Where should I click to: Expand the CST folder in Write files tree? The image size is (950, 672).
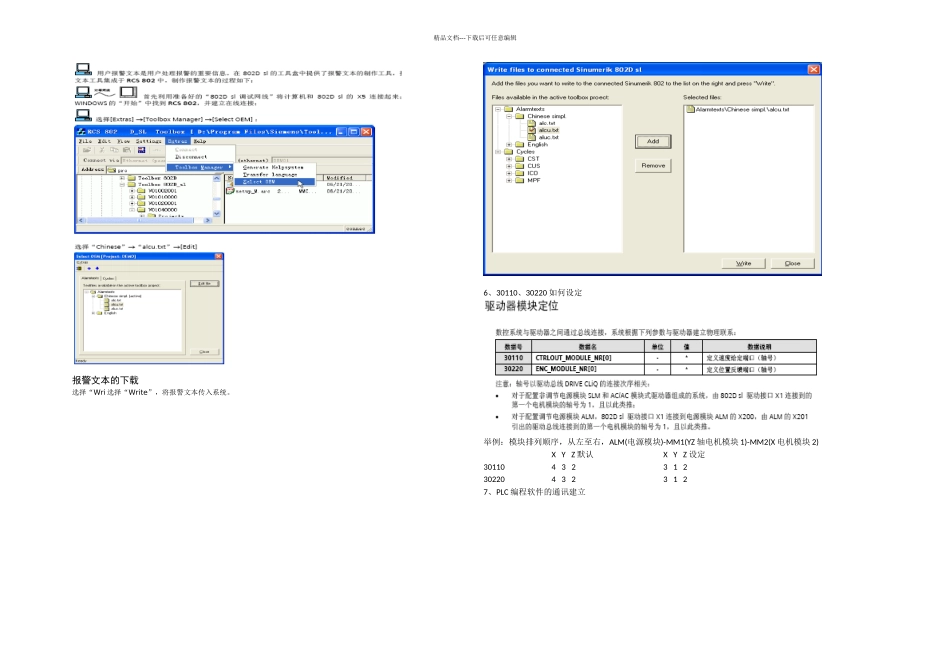(509, 159)
